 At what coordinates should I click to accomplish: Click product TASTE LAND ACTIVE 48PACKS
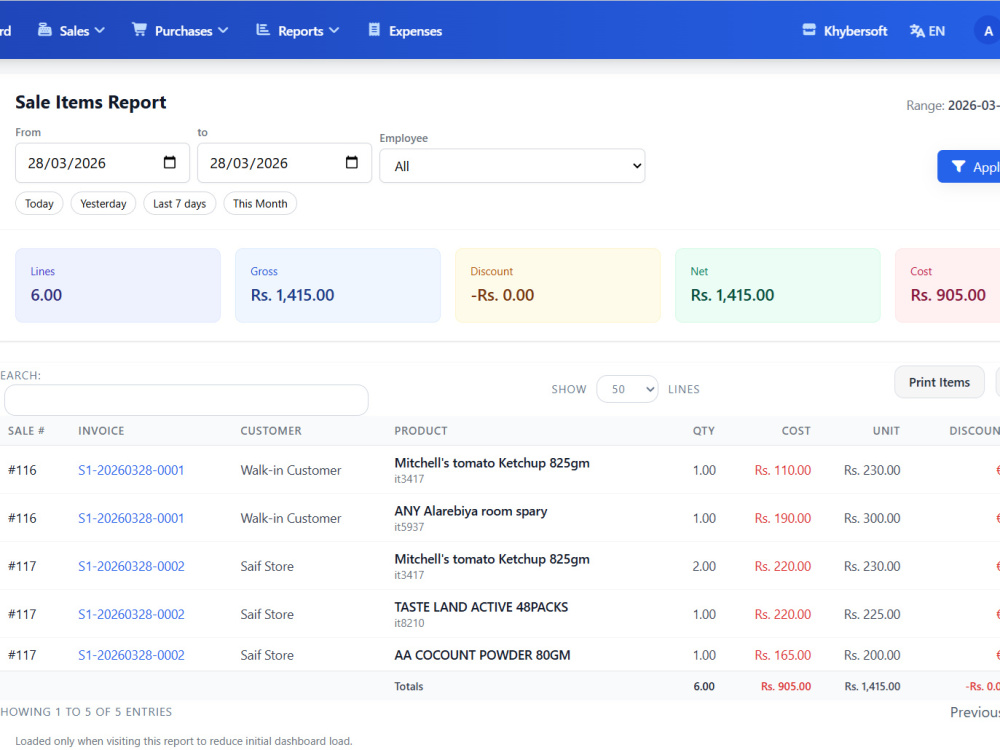tap(482, 607)
